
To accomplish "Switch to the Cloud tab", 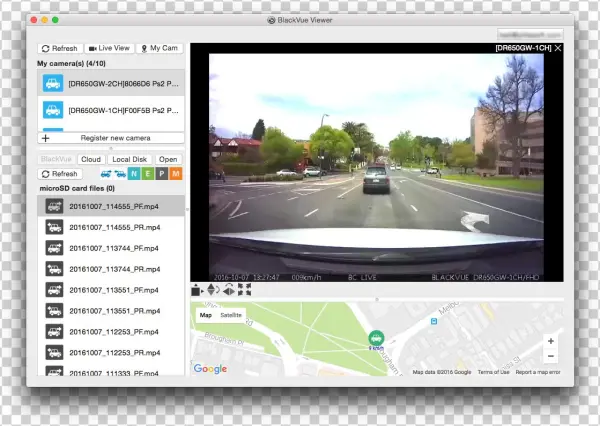I will pyautogui.click(x=91, y=159).
